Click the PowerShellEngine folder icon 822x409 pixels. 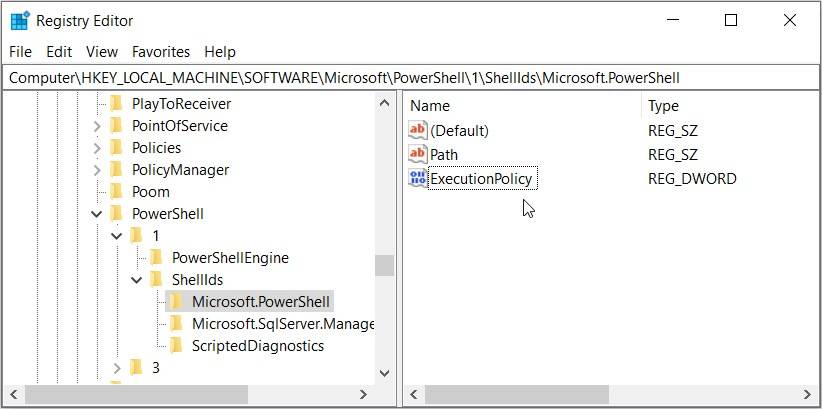tap(155, 257)
